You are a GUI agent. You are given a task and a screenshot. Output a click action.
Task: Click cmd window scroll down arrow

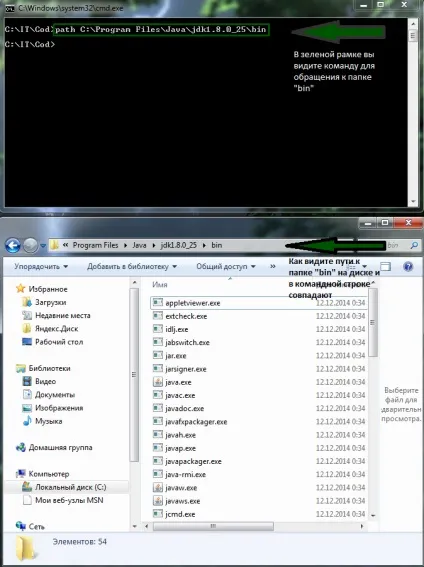pos(413,201)
